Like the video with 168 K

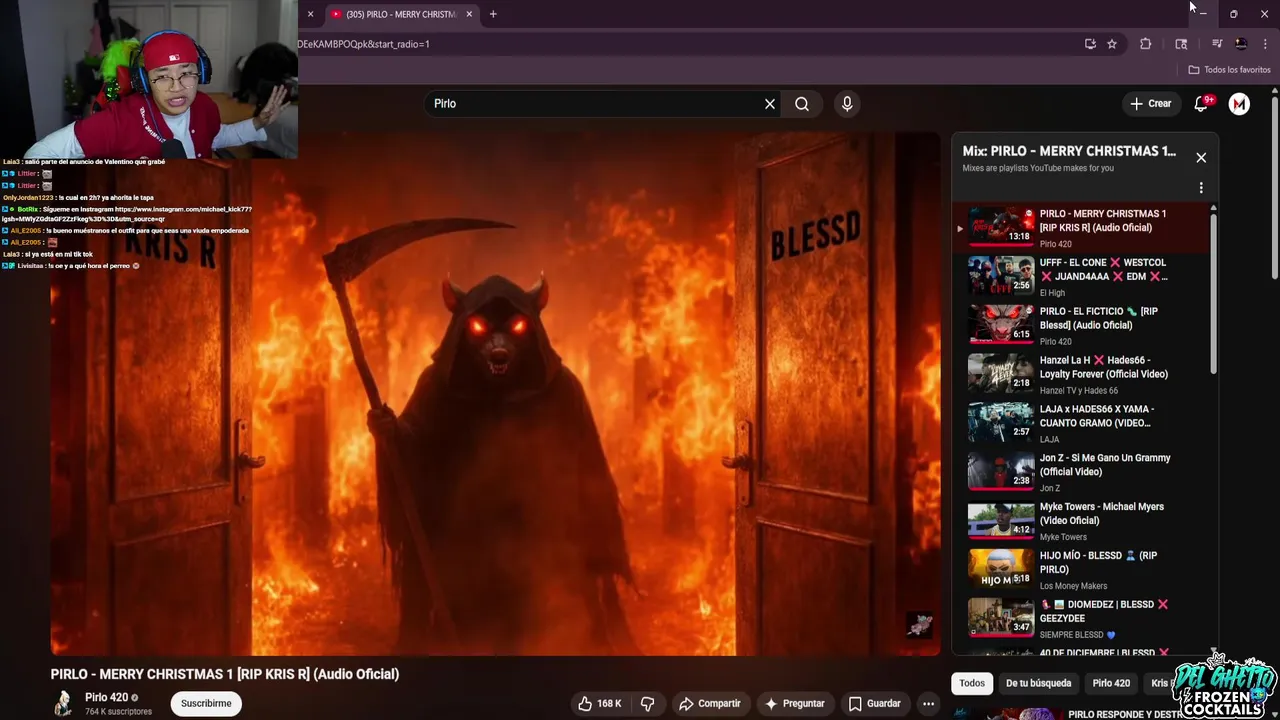(x=599, y=703)
